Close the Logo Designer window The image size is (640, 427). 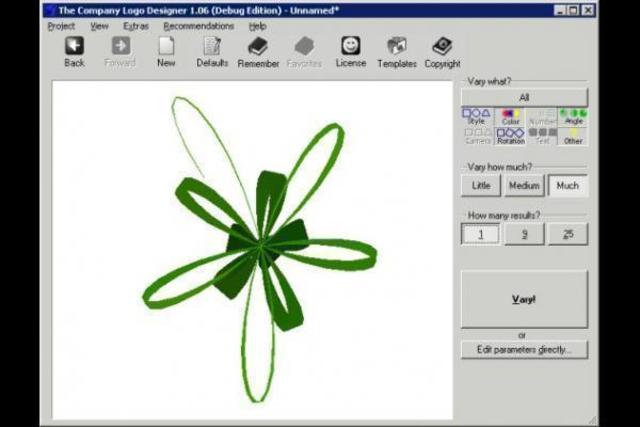point(588,10)
